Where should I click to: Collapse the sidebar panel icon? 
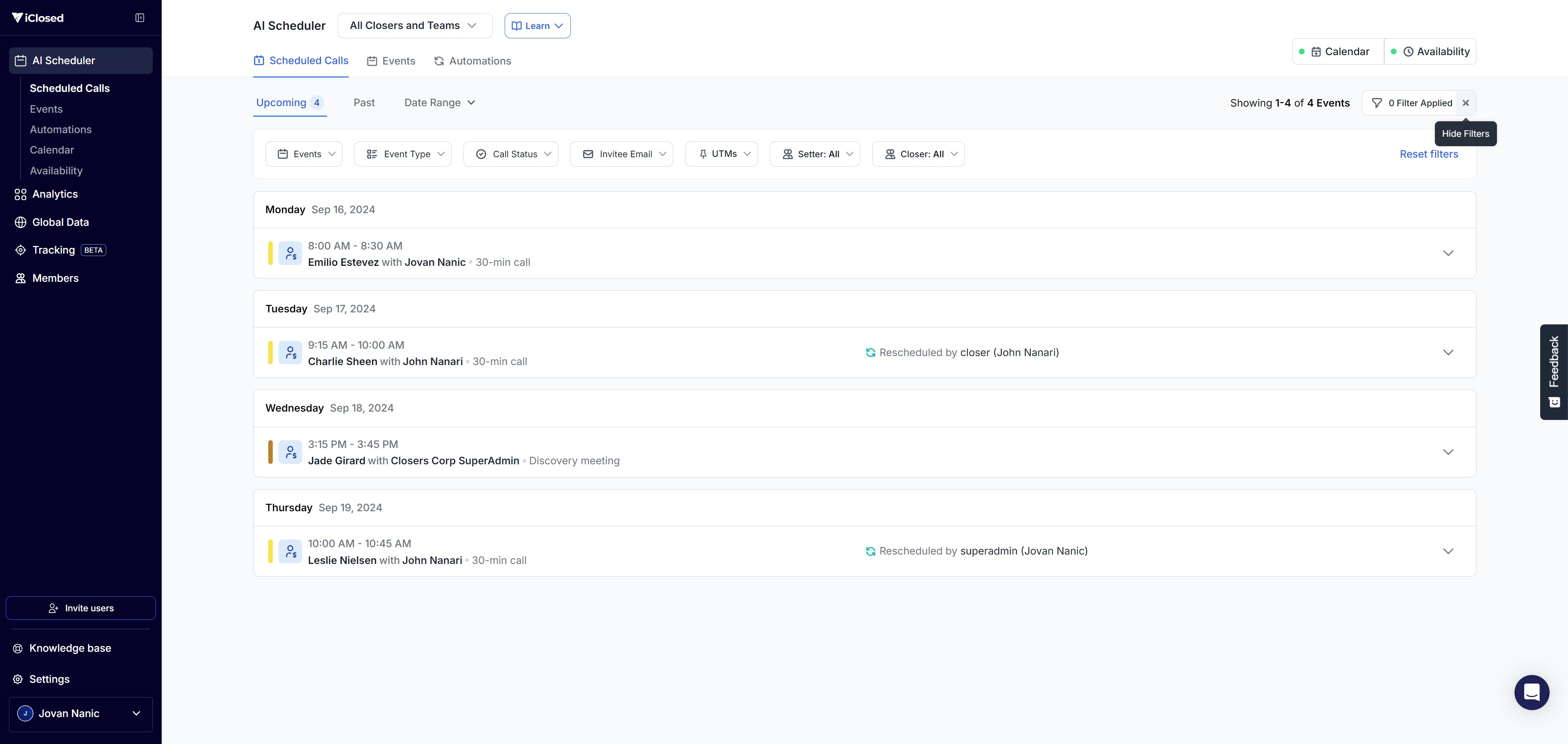(139, 18)
